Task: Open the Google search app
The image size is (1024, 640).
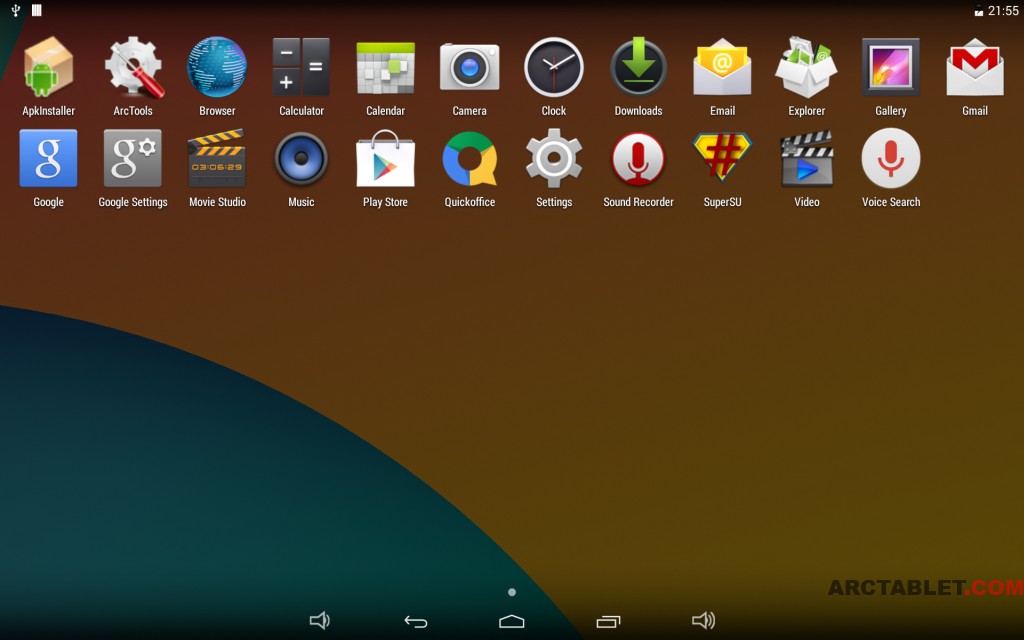Action: [x=48, y=159]
